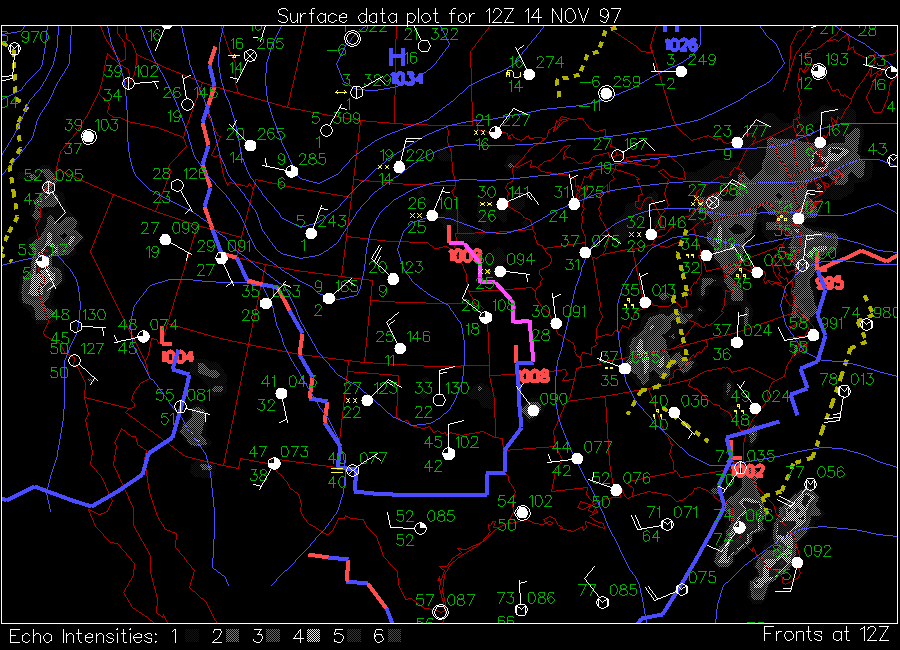Choose echo intensity 4 yellow swatch
Viewport: 900px width, 650px height.
pyautogui.click(x=315, y=636)
